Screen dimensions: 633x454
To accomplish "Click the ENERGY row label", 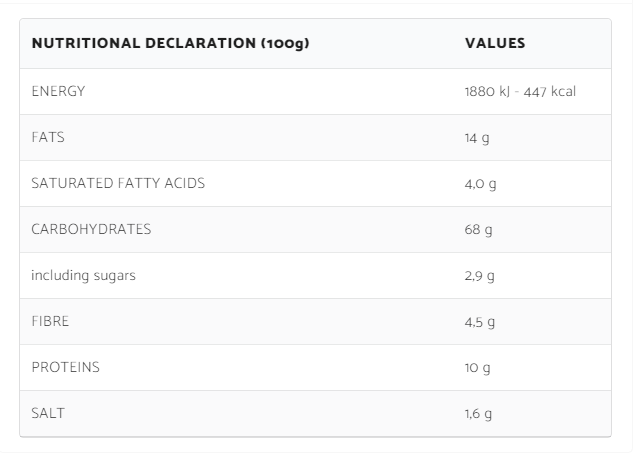I will click(58, 91).
